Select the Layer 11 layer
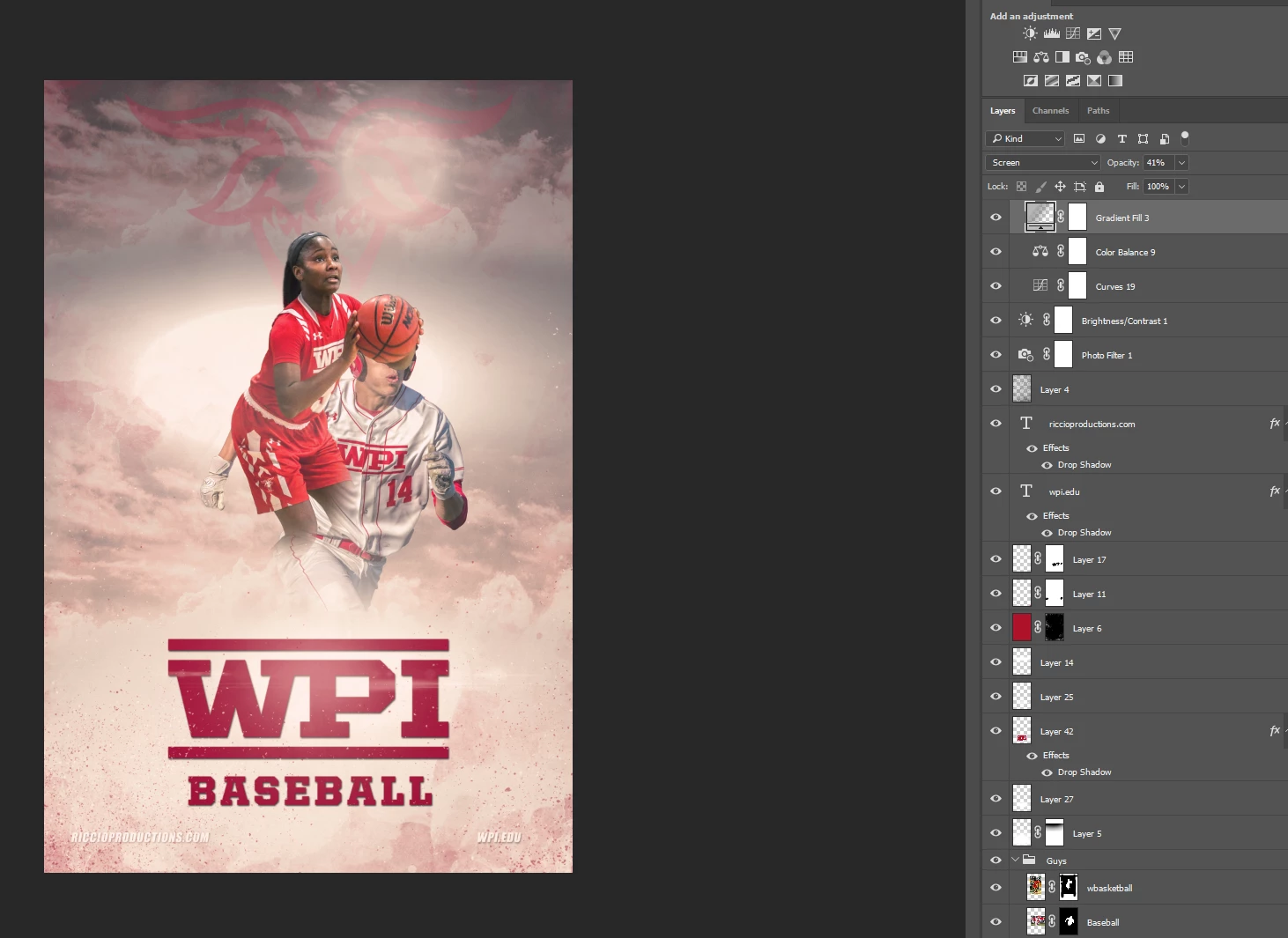This screenshot has width=1288, height=938. coord(1148,594)
